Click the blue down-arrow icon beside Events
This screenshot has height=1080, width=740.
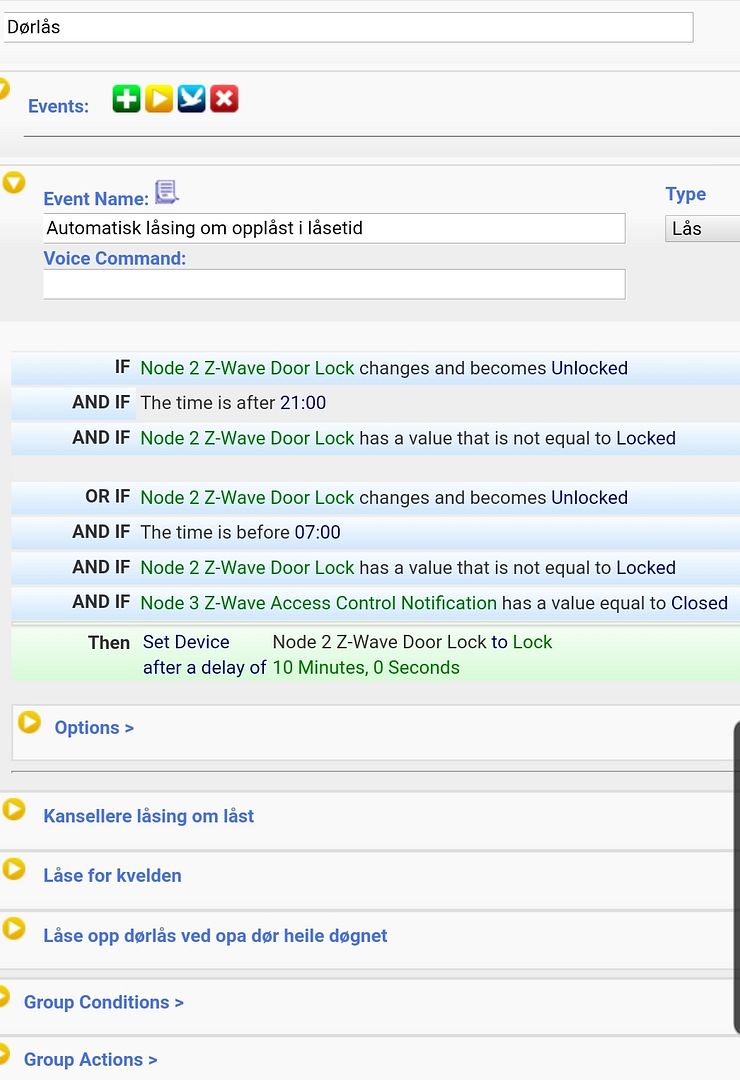point(192,99)
